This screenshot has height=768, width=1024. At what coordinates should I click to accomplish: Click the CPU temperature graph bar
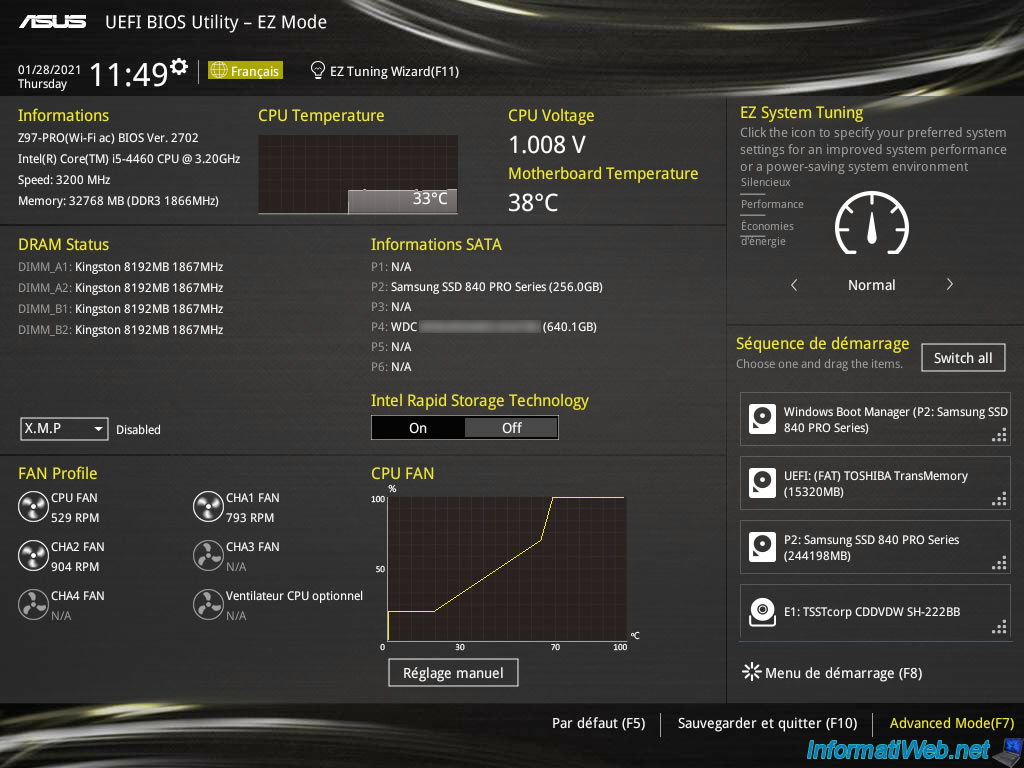pyautogui.click(x=402, y=201)
